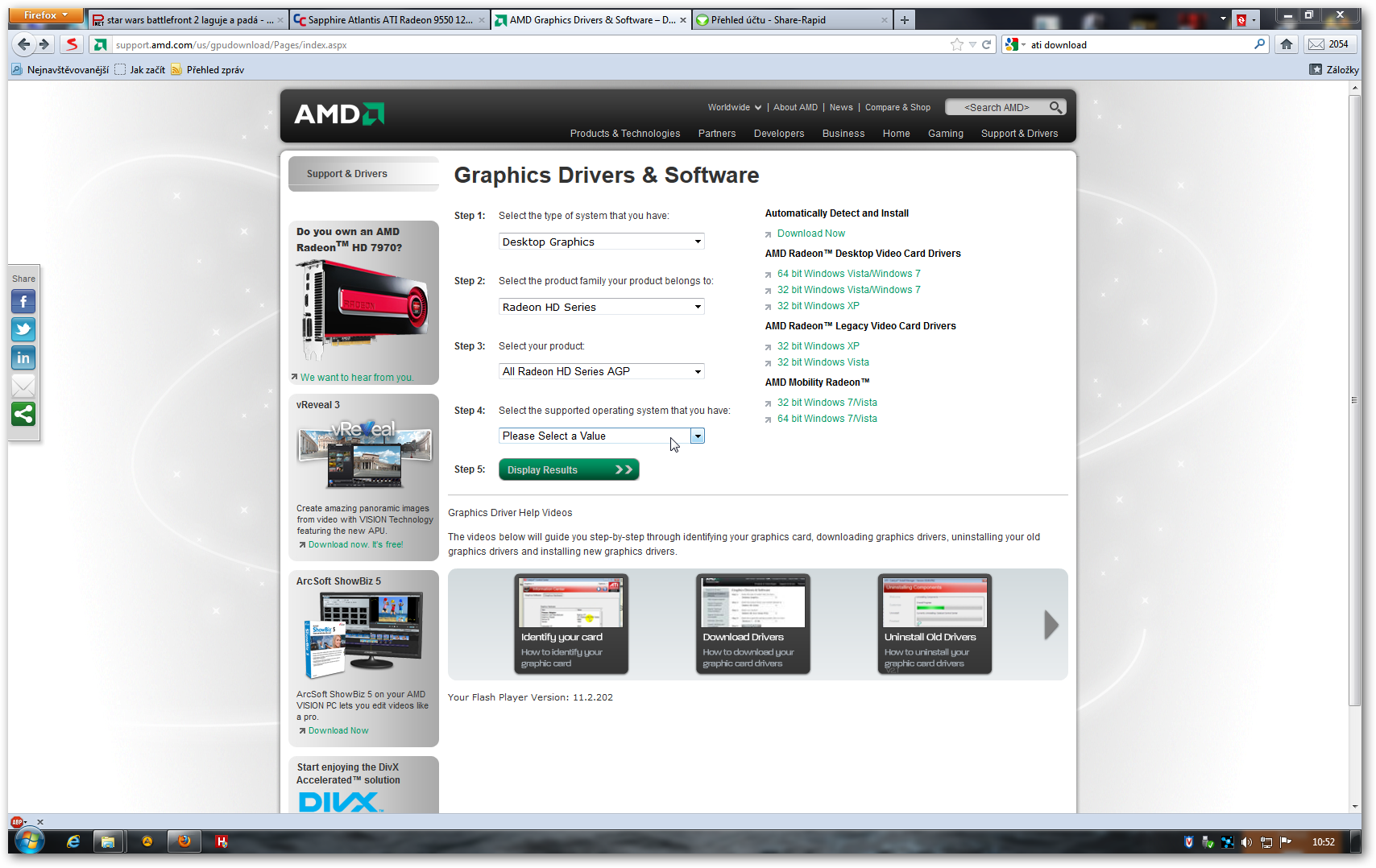Click Download Now auto-detect link
The width and height of the screenshot is (1376, 868).
810,234
